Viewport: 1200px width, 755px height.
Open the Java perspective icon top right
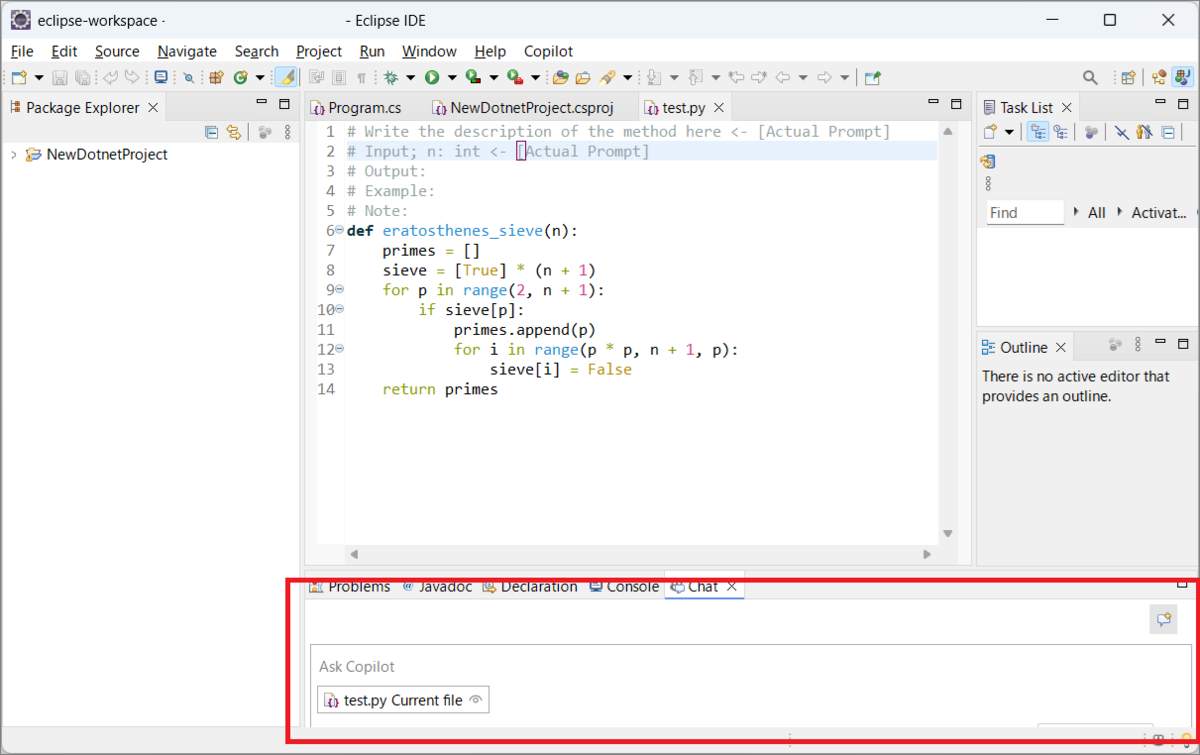click(1181, 76)
